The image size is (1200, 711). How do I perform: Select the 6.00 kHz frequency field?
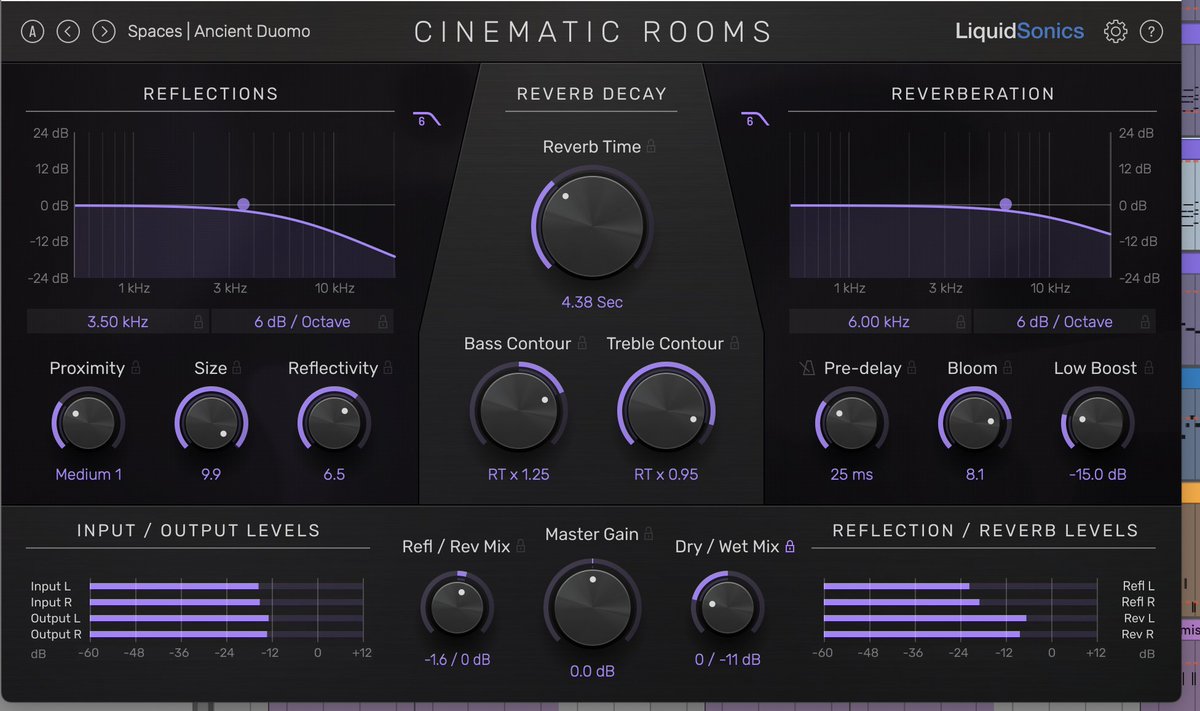[881, 322]
